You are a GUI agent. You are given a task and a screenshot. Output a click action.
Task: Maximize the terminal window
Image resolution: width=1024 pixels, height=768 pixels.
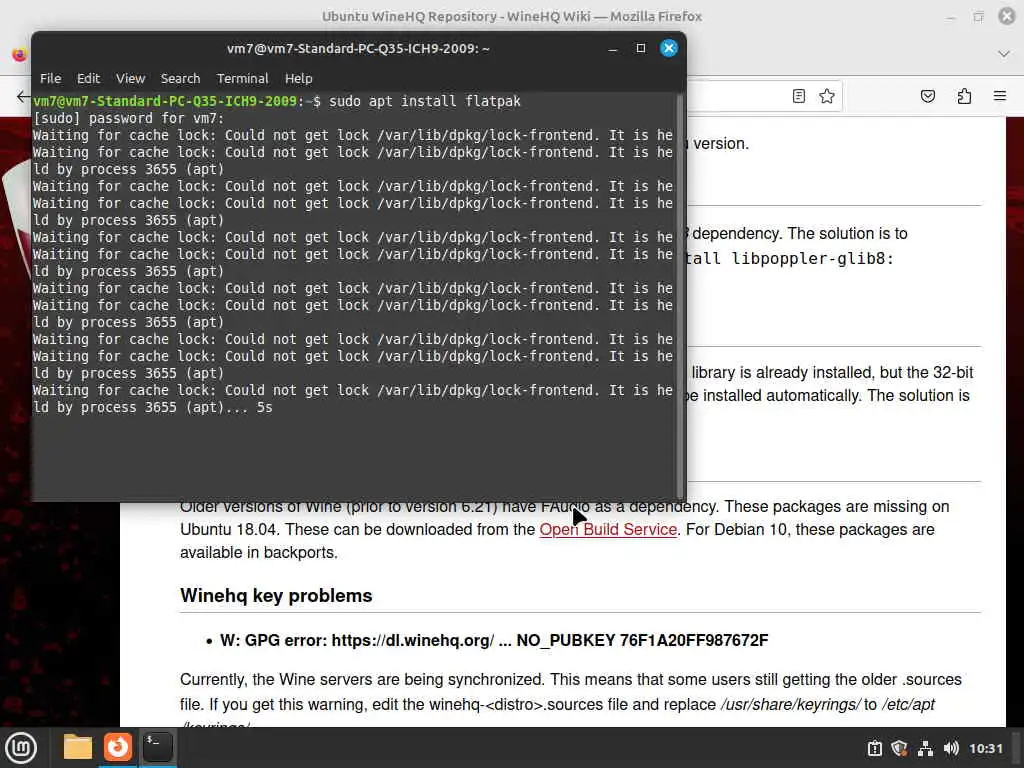pos(641,48)
